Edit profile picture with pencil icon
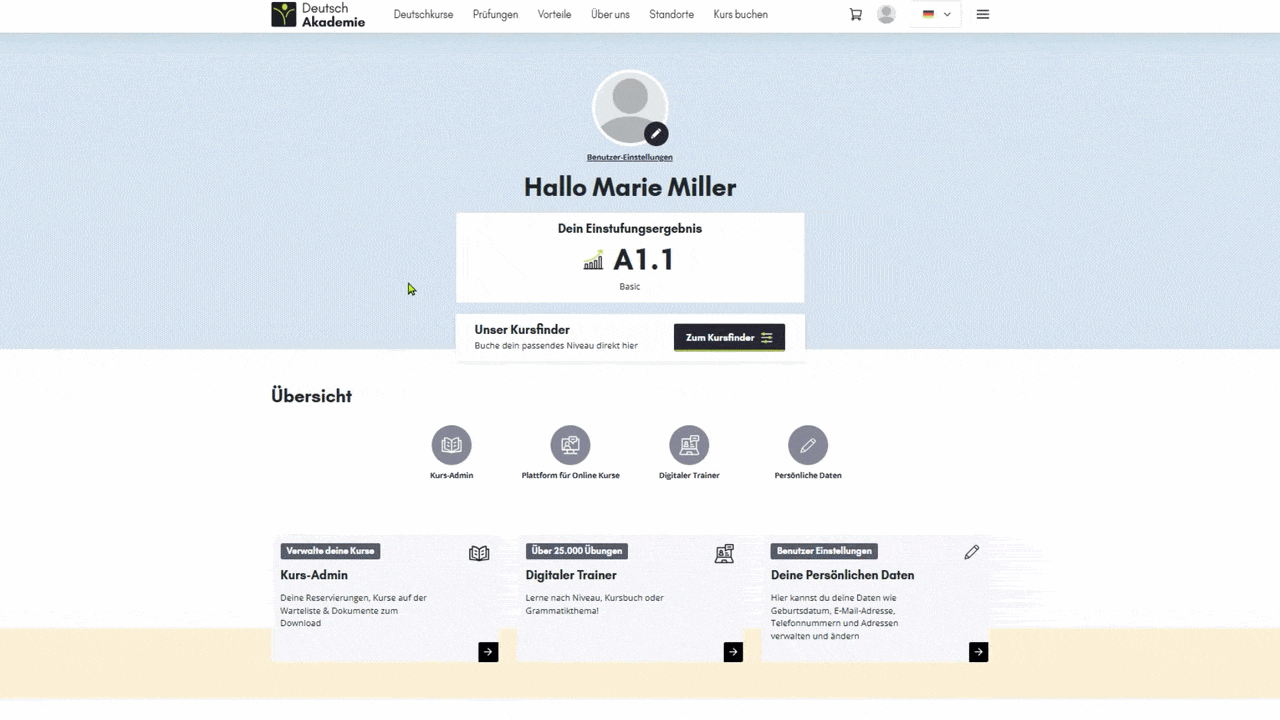 656,133
